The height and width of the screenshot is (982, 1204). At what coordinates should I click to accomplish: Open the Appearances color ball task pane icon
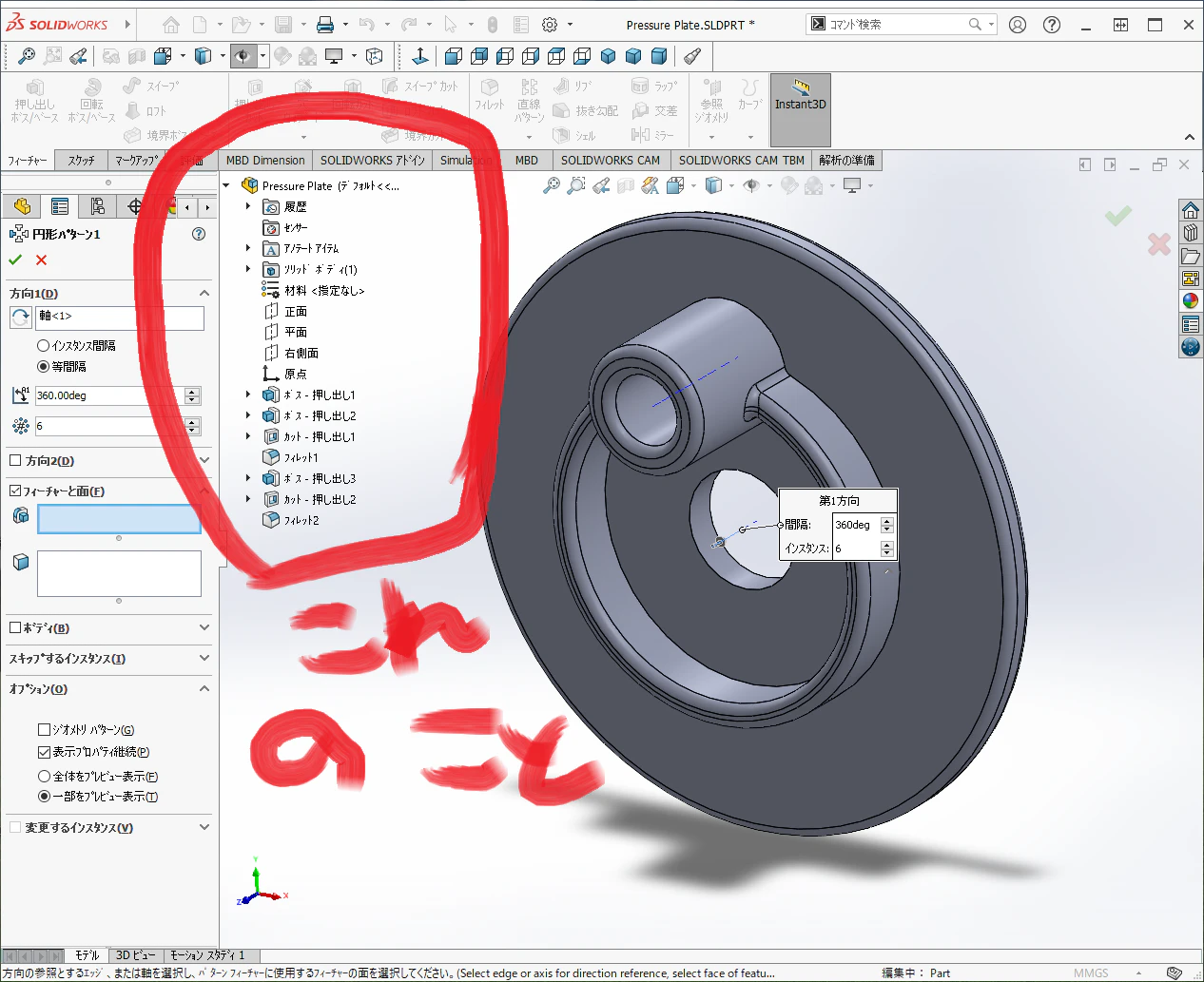pyautogui.click(x=1191, y=301)
